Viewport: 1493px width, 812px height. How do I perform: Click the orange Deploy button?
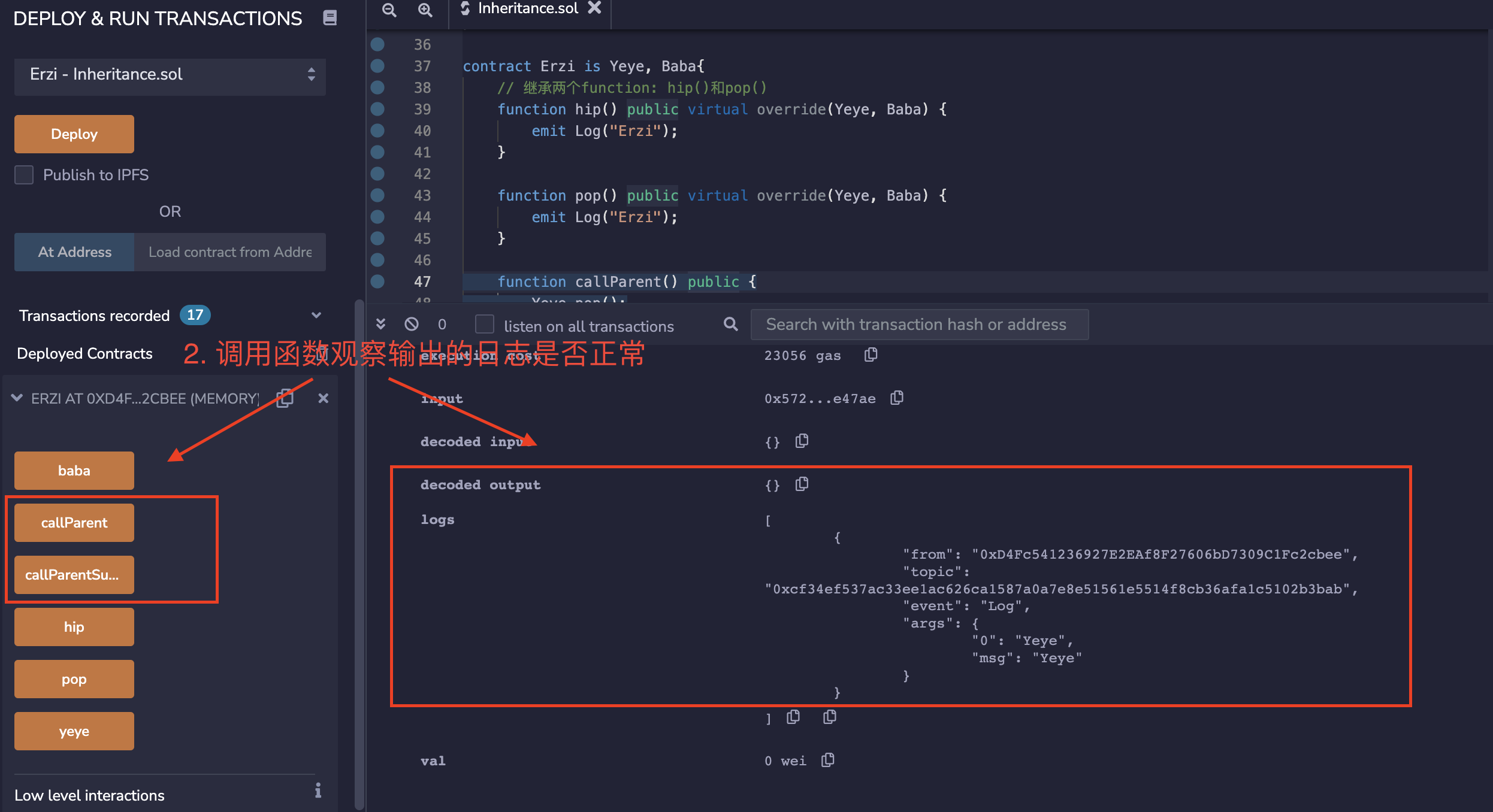coord(74,134)
